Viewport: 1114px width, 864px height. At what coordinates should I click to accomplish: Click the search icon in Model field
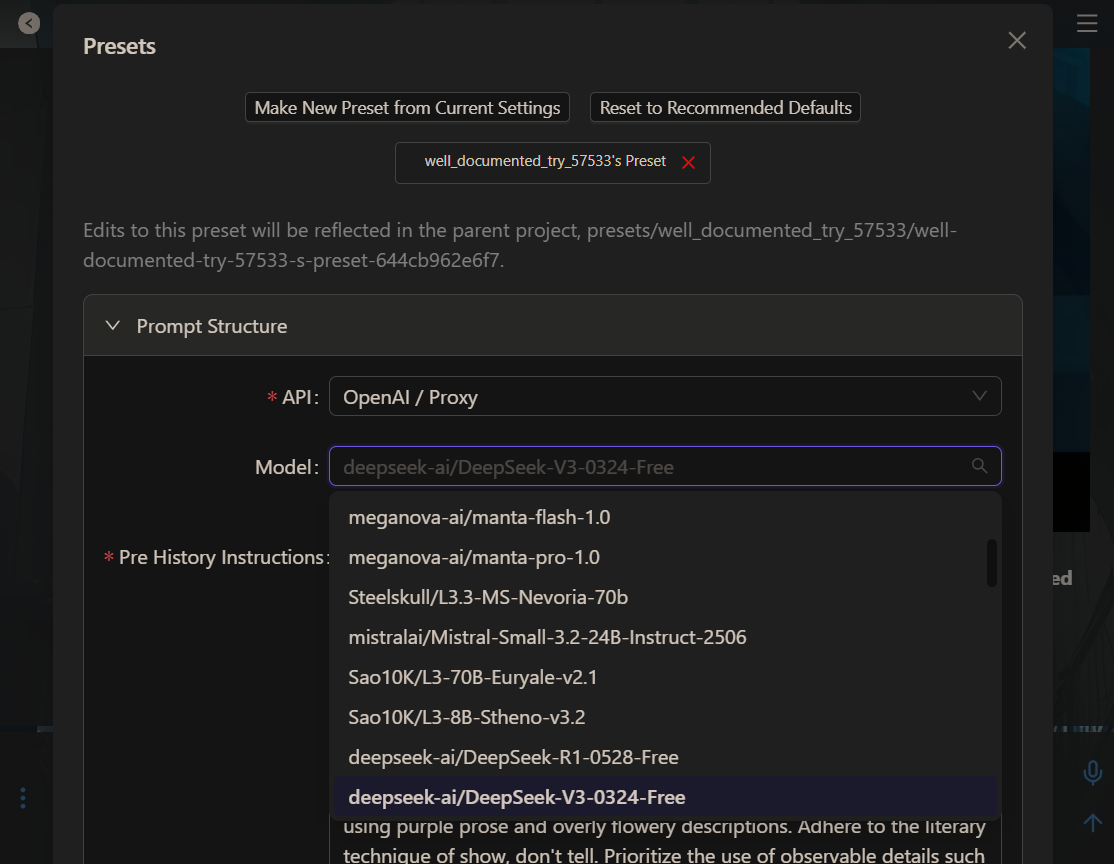(x=979, y=466)
